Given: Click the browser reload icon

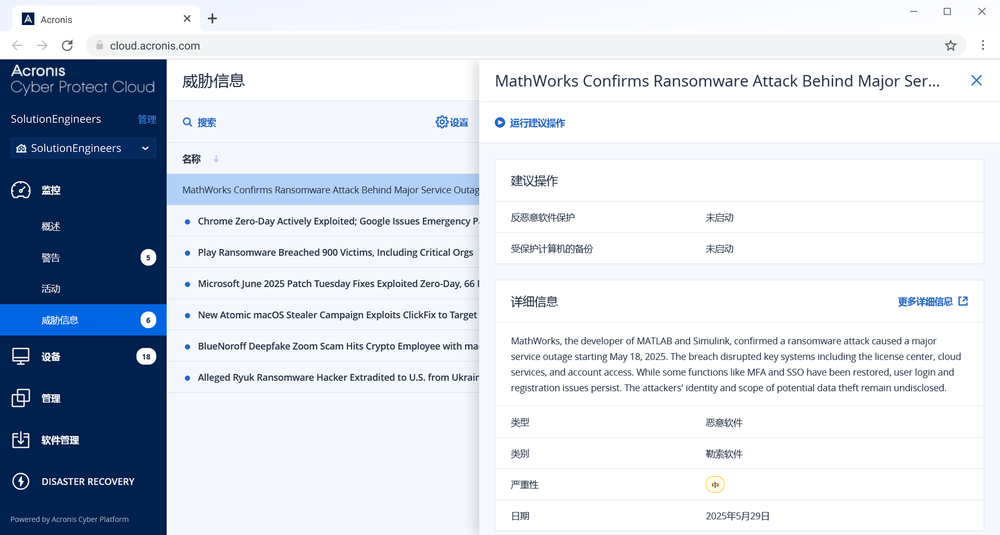Looking at the screenshot, I should pos(67,45).
